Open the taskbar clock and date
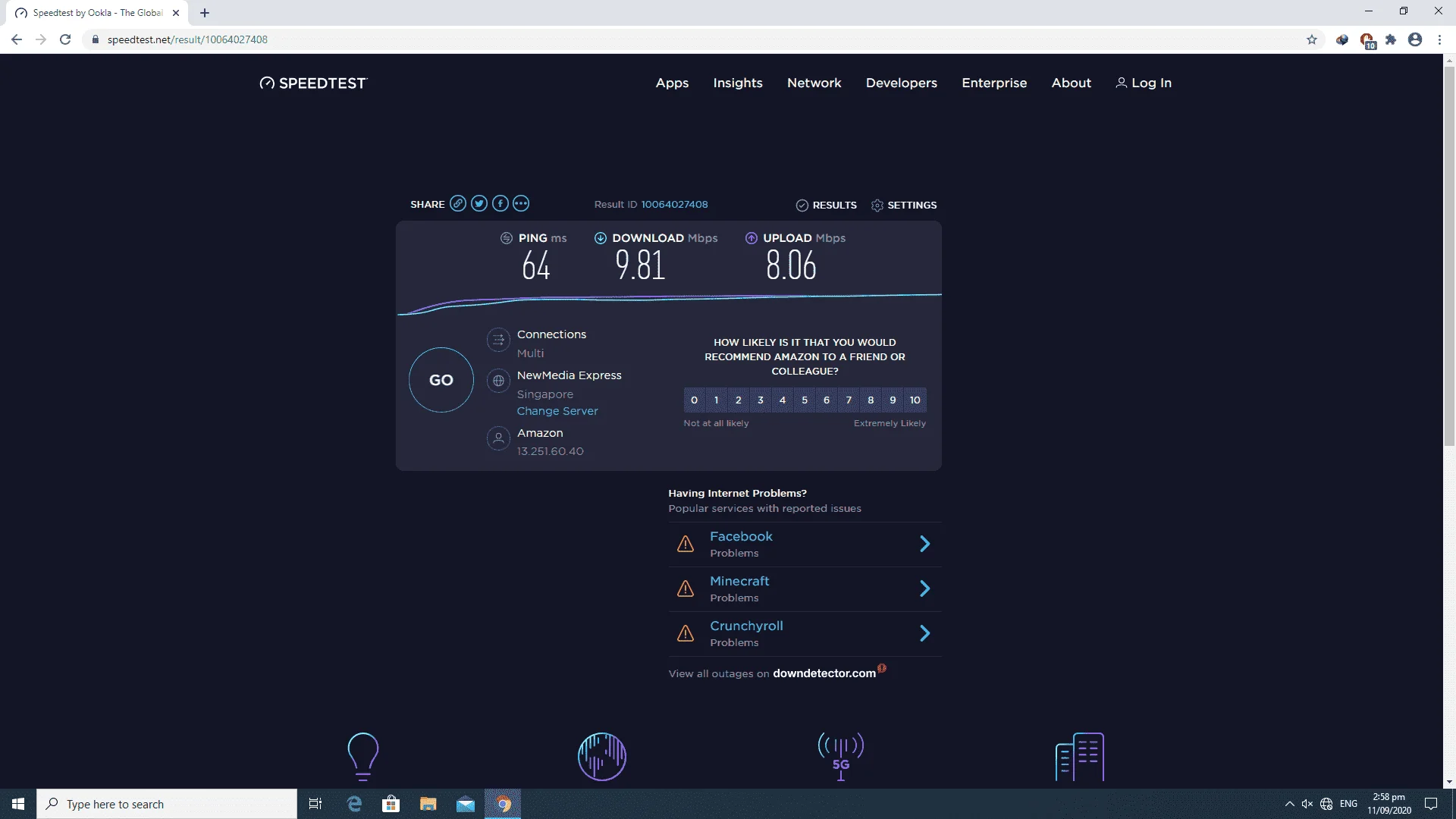 (x=1389, y=804)
